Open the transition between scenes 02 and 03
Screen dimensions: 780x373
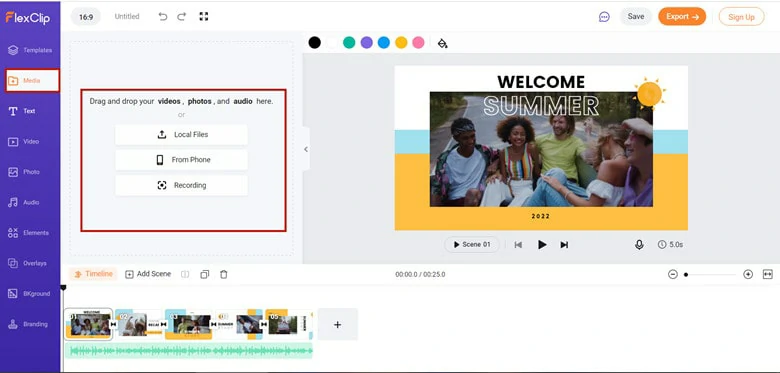coord(163,324)
